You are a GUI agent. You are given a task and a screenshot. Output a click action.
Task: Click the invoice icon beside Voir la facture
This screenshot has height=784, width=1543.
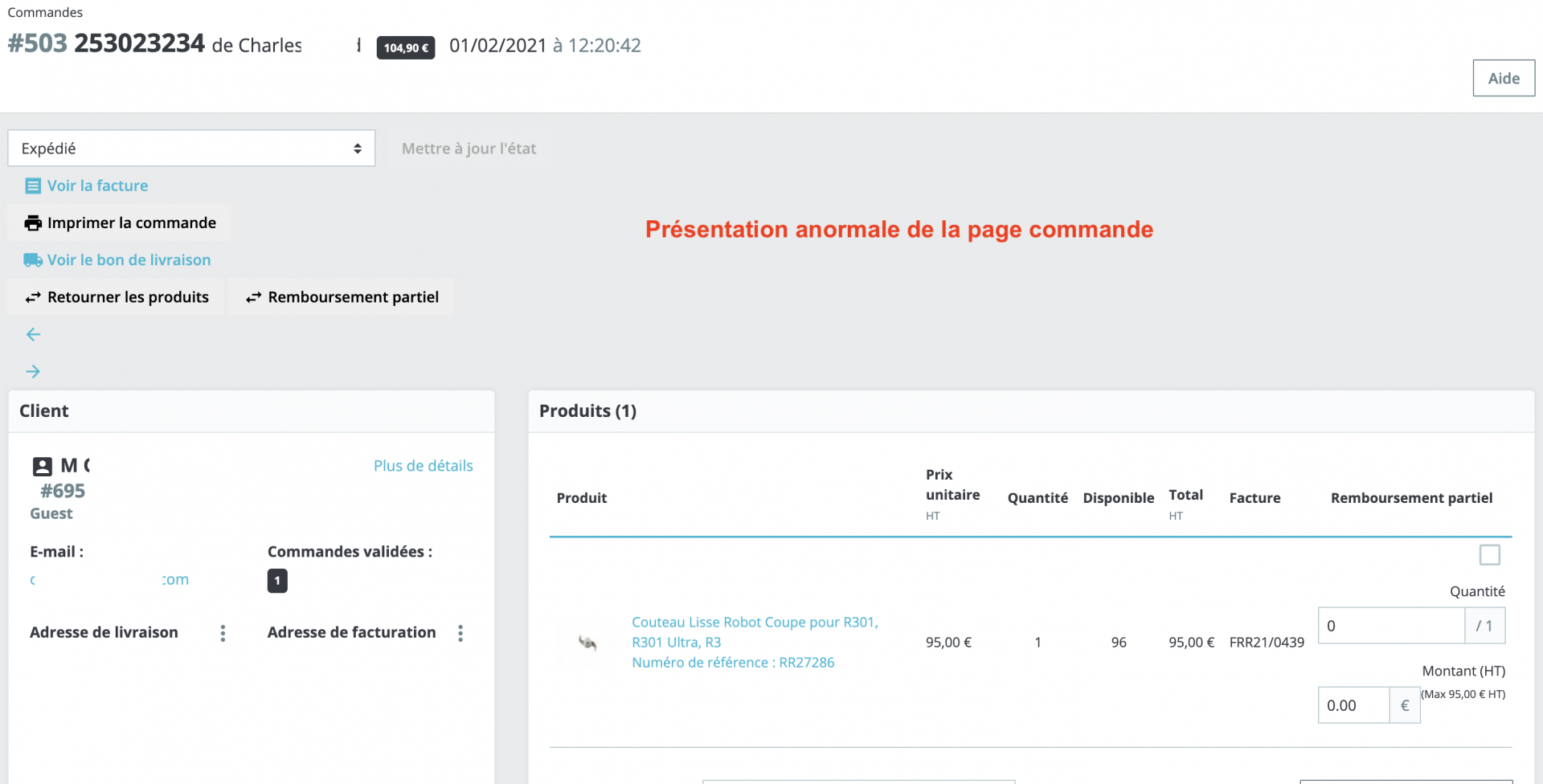click(33, 186)
